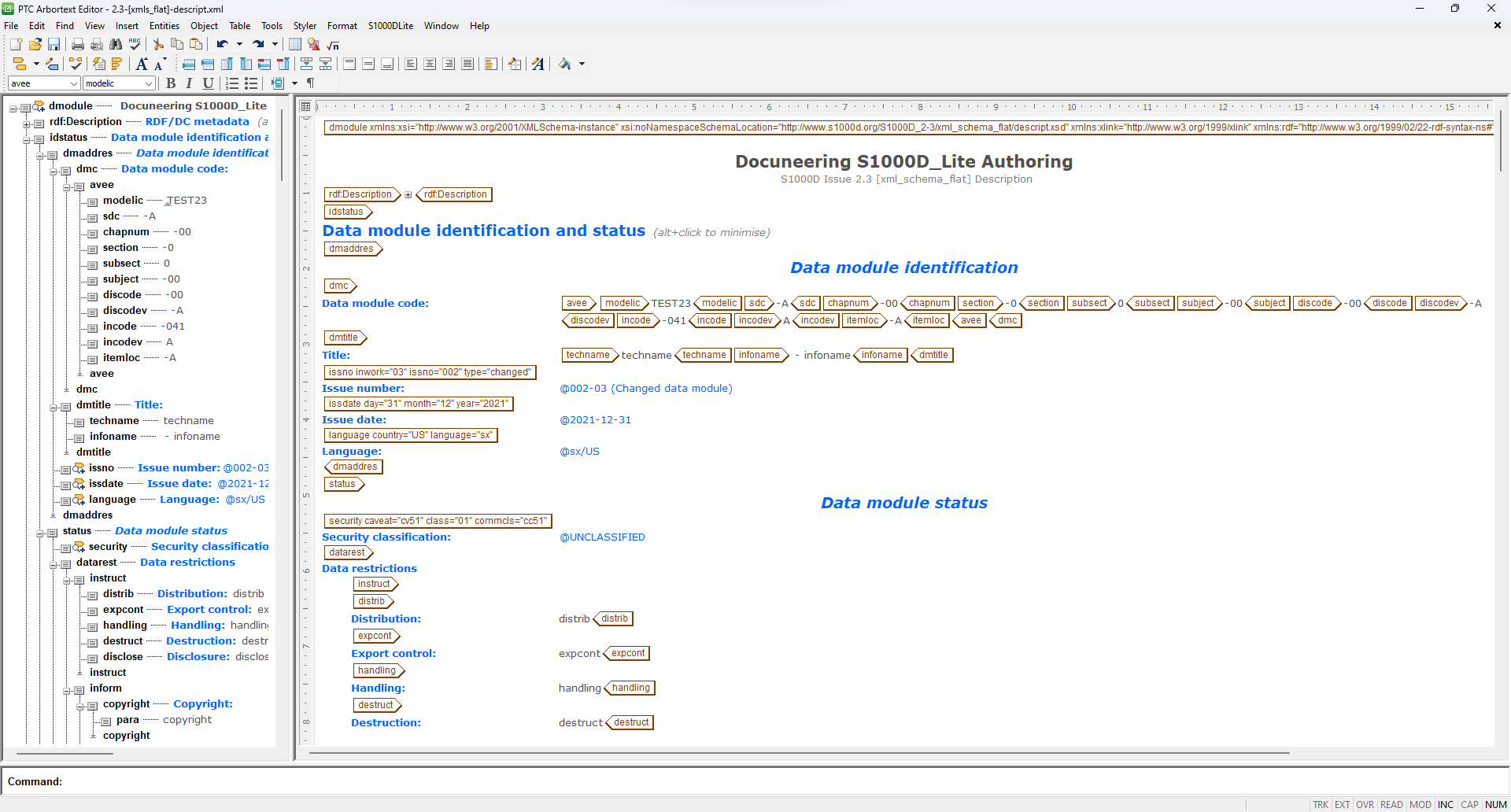Redo the last undone action
This screenshot has height=812, width=1511.
[x=258, y=45]
